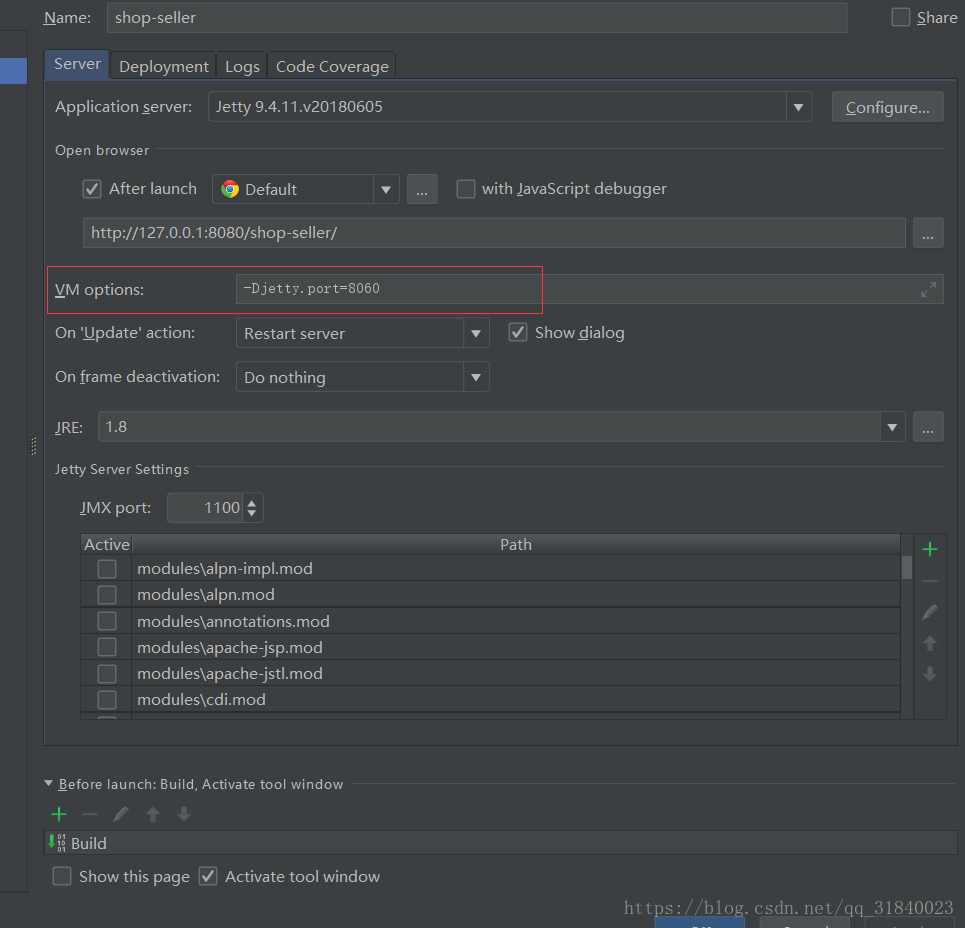
Task: Edit selected Jetty module path
Action: click(x=930, y=612)
